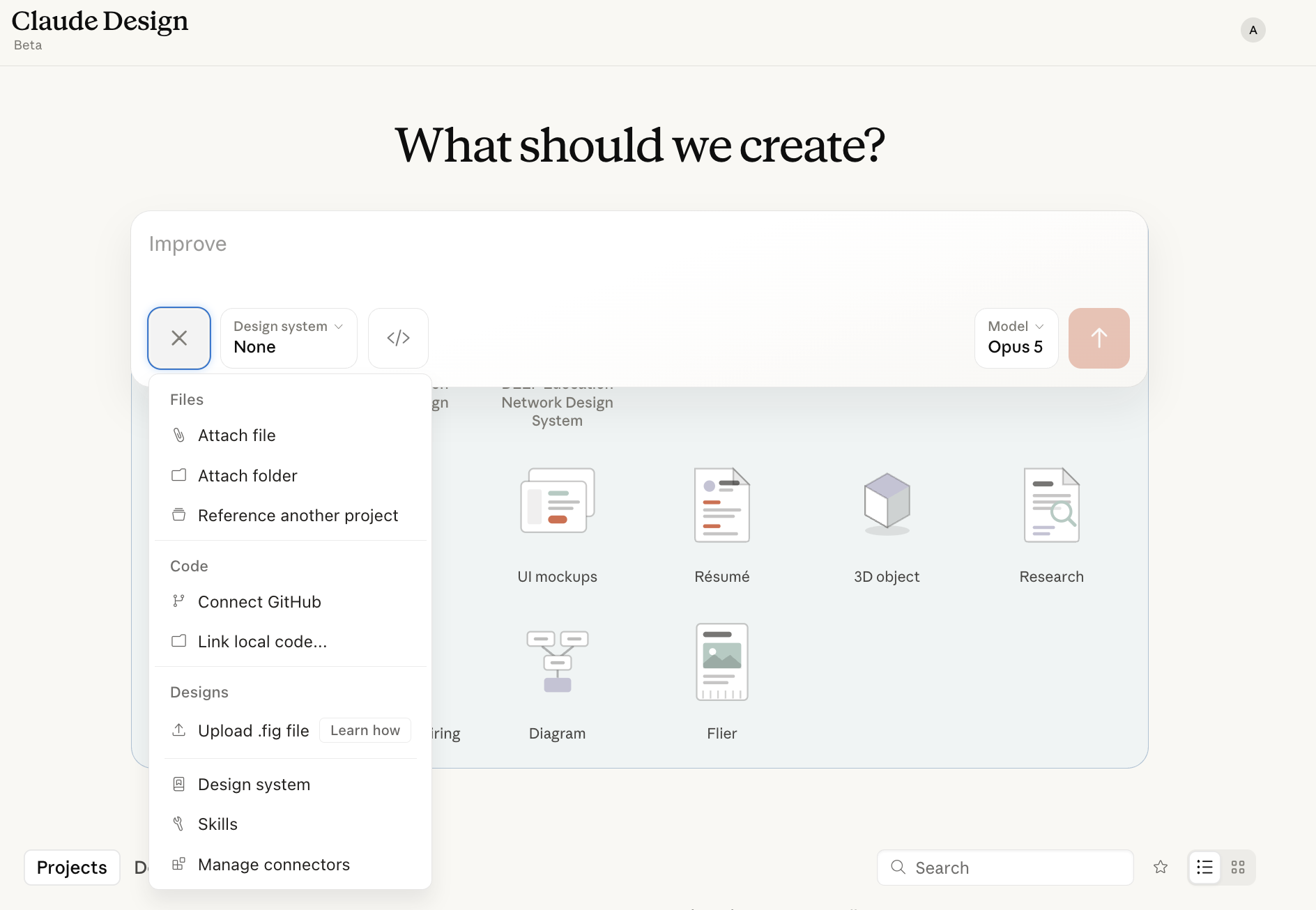Click the connectors icon beside Manage connectors
Image resolution: width=1316 pixels, height=910 pixels.
(179, 864)
